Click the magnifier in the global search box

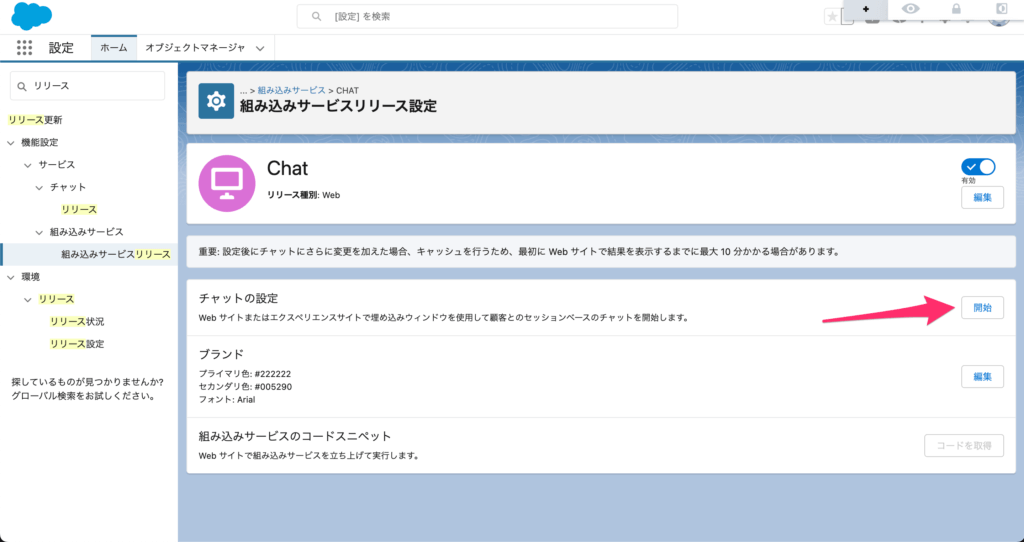[x=316, y=16]
